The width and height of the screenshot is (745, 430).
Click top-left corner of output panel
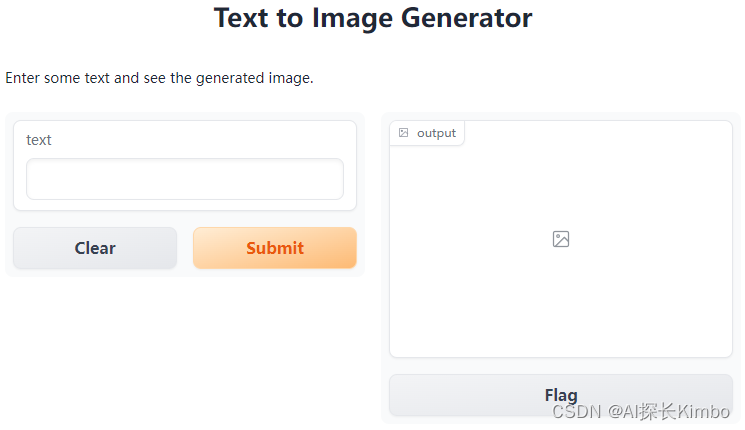(x=393, y=124)
